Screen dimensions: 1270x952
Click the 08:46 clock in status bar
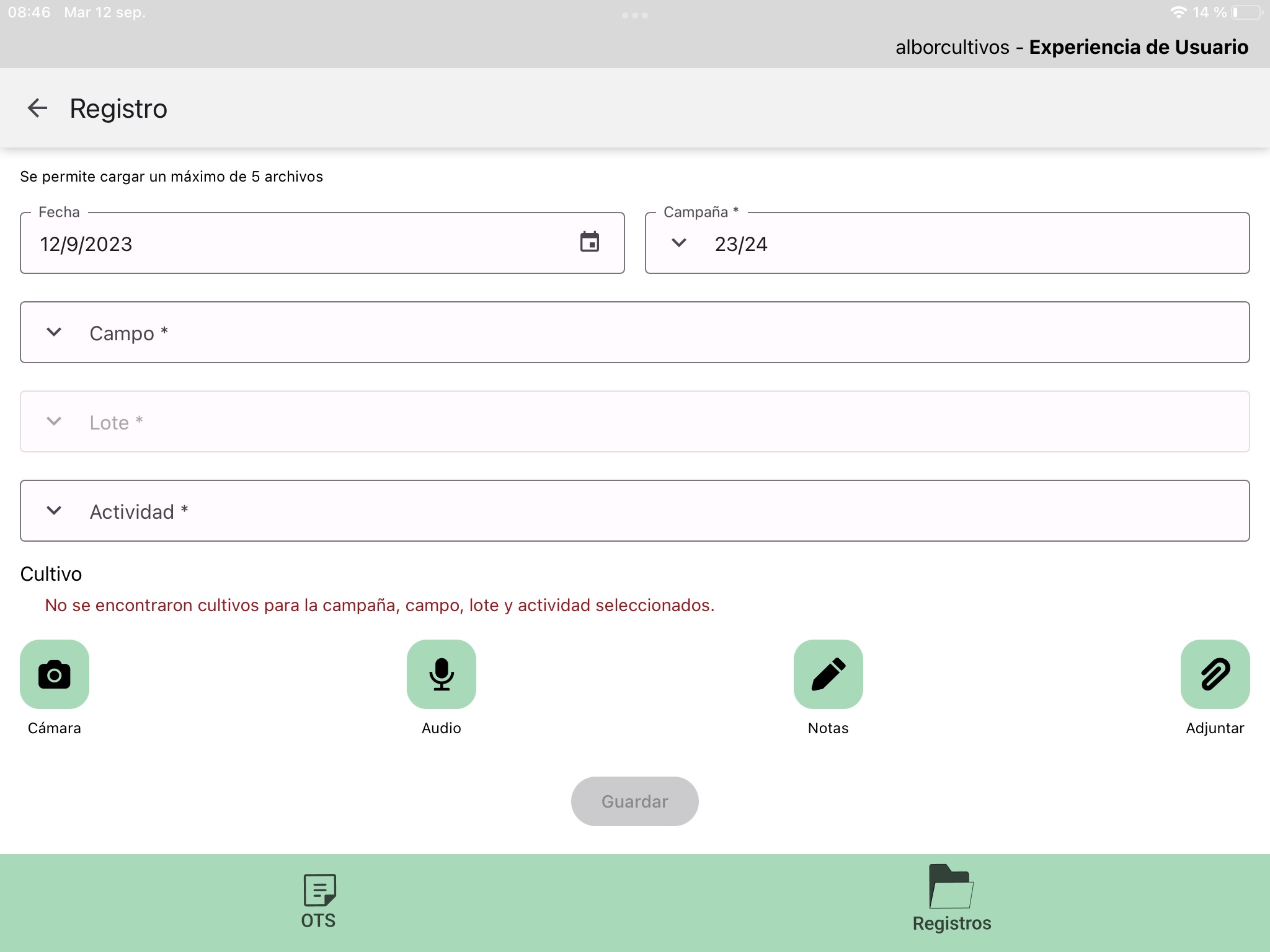29,12
